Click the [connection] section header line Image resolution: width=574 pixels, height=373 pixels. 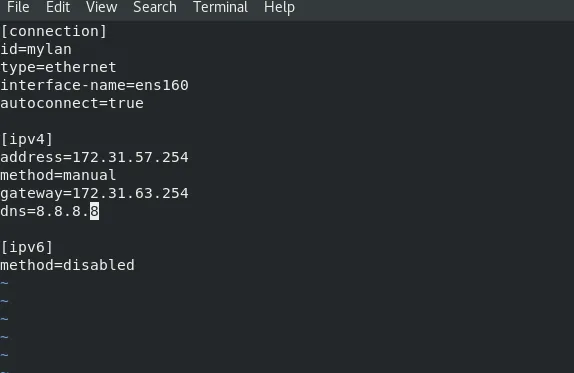pos(54,31)
